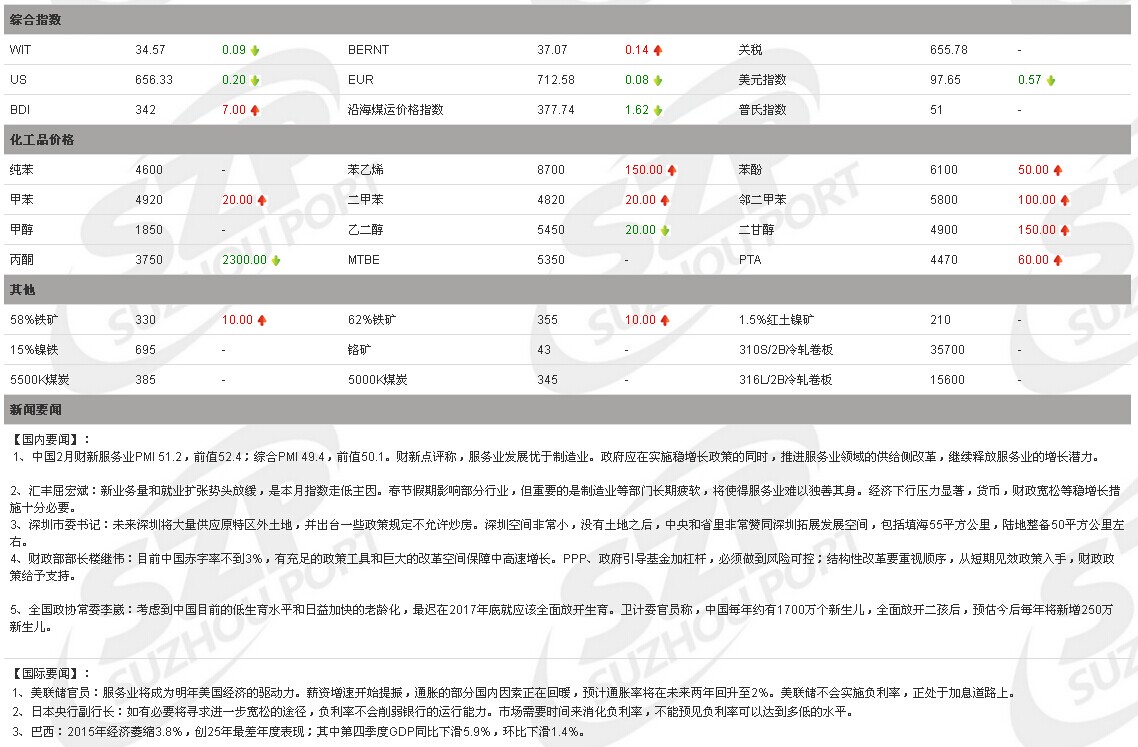This screenshot has width=1138, height=747.
Task: Click the WIT value 34.57
Action: (x=150, y=49)
